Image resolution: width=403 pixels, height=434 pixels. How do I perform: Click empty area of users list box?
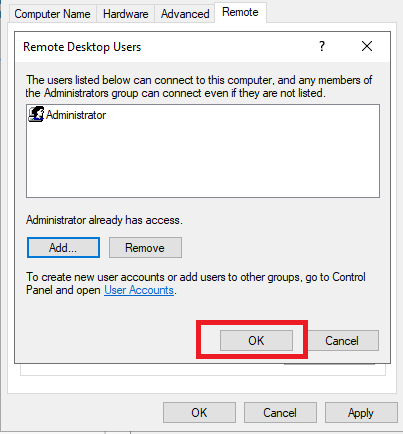click(203, 160)
